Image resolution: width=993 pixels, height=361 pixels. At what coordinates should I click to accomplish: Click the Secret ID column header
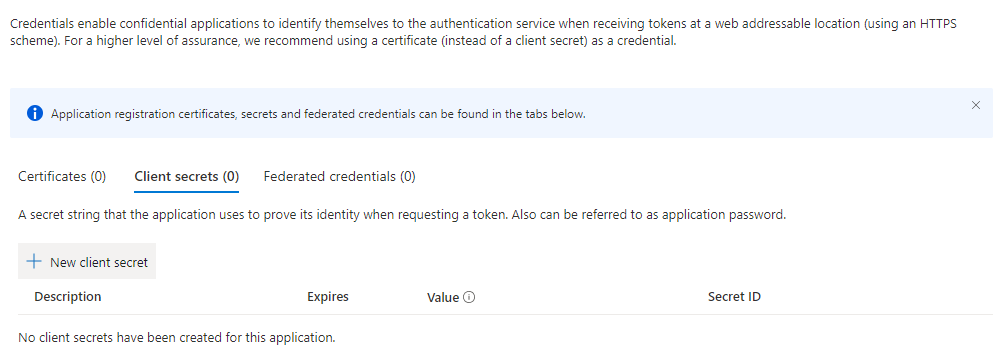click(x=735, y=296)
